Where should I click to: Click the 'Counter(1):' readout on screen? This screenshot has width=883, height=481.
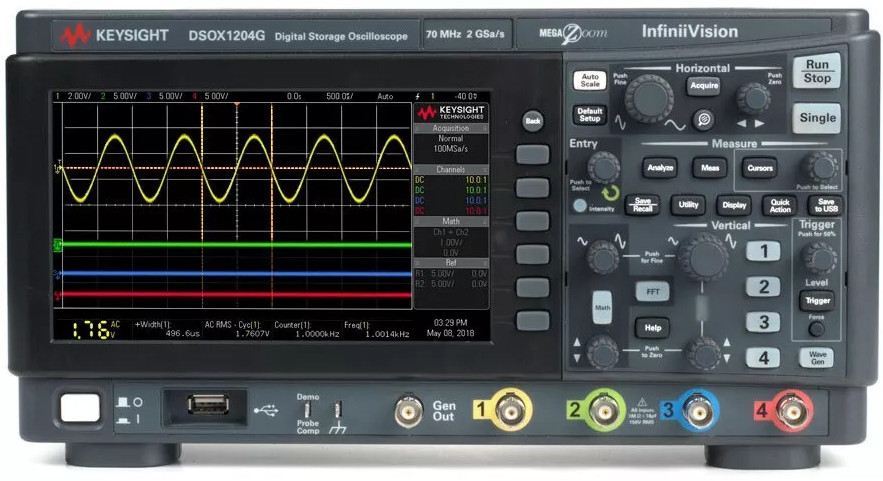tap(307, 329)
